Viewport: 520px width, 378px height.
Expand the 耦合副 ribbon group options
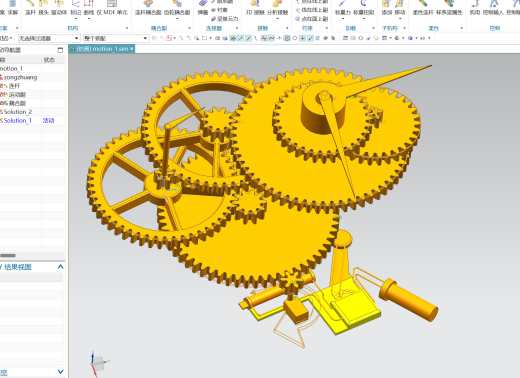[189, 28]
